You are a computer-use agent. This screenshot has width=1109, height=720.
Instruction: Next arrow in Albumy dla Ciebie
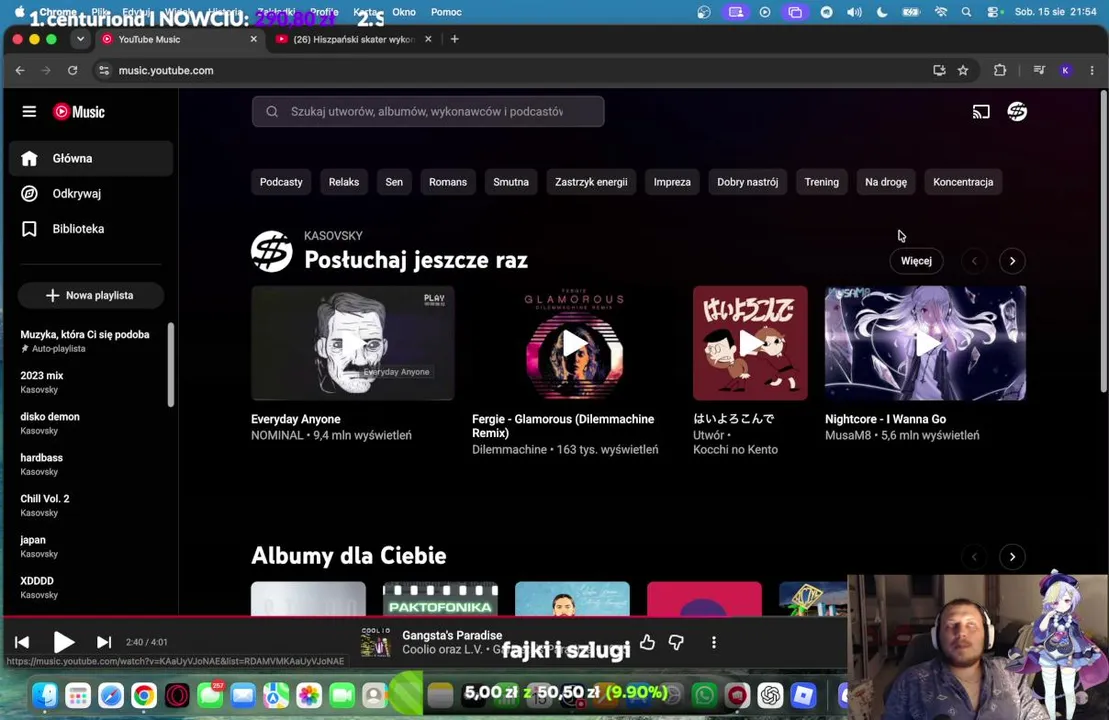pos(1012,557)
